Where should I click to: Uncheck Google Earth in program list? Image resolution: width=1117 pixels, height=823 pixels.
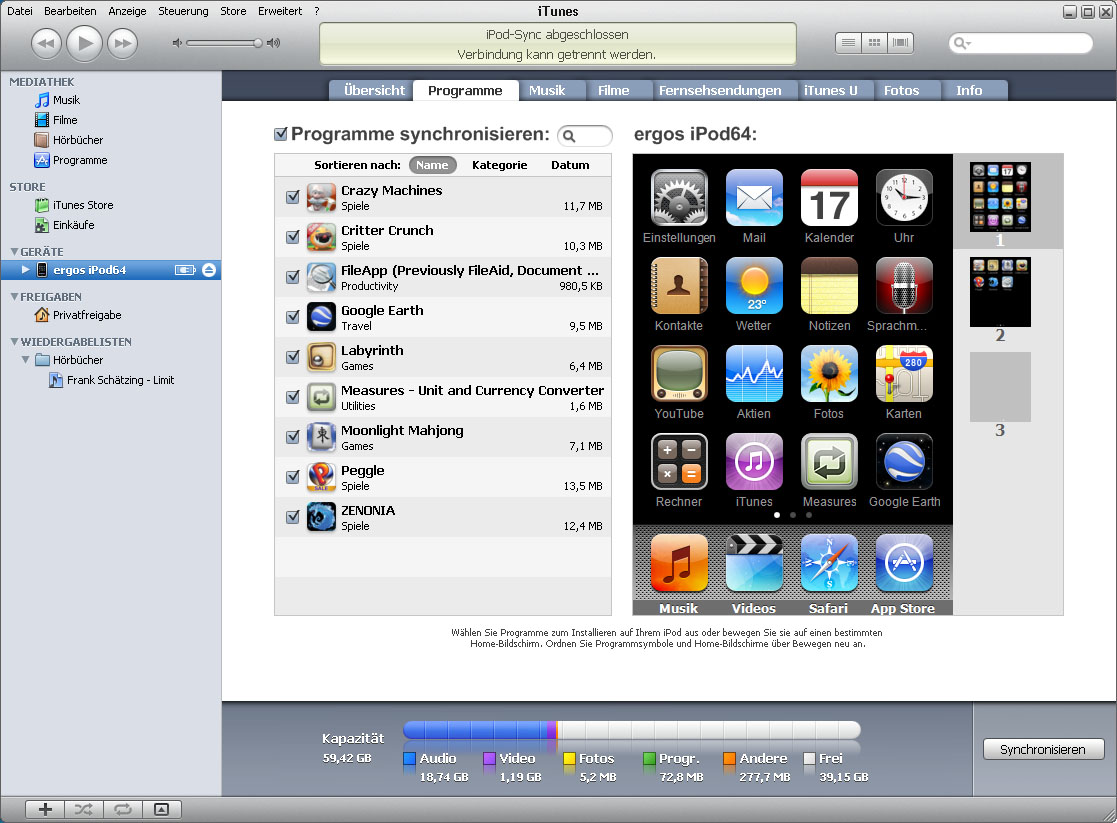[292, 316]
